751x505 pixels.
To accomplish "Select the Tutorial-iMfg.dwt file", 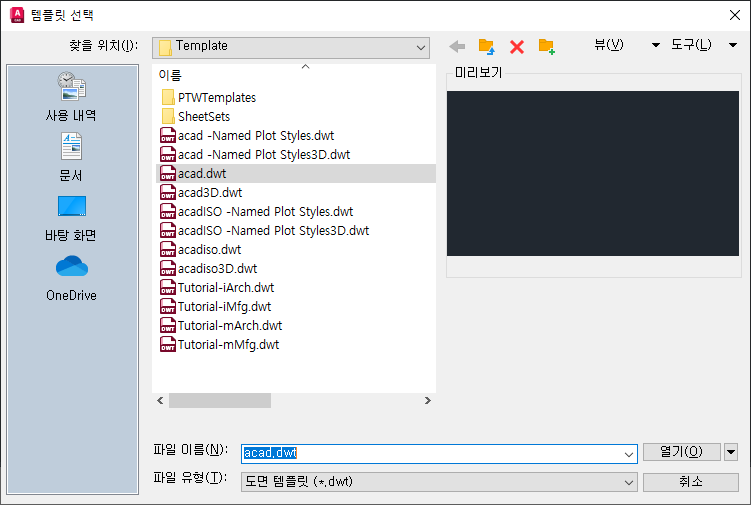I will pos(224,306).
